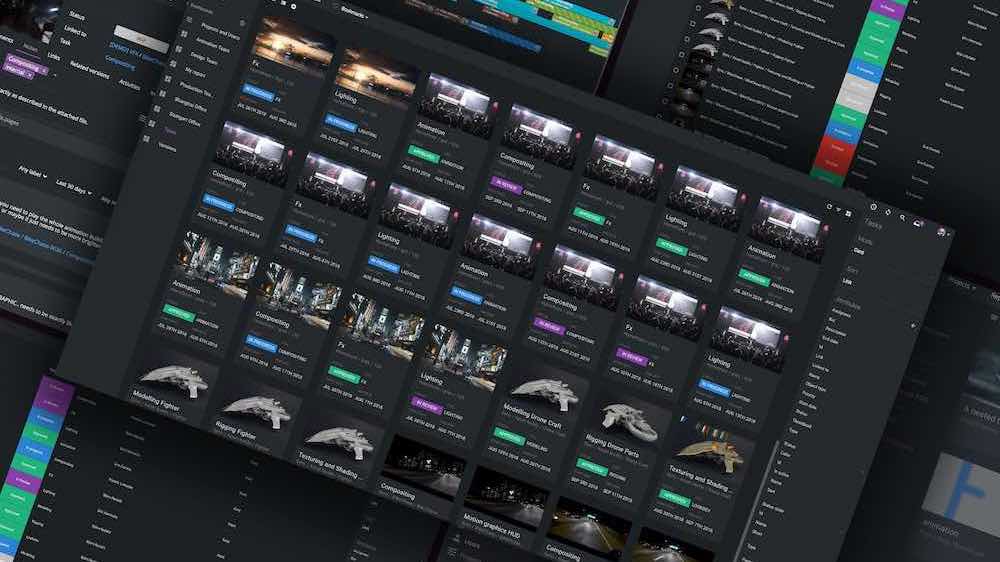Click sunset thumbnail on the top Fx card
Image resolution: width=1000 pixels, height=562 pixels.
[x=293, y=48]
